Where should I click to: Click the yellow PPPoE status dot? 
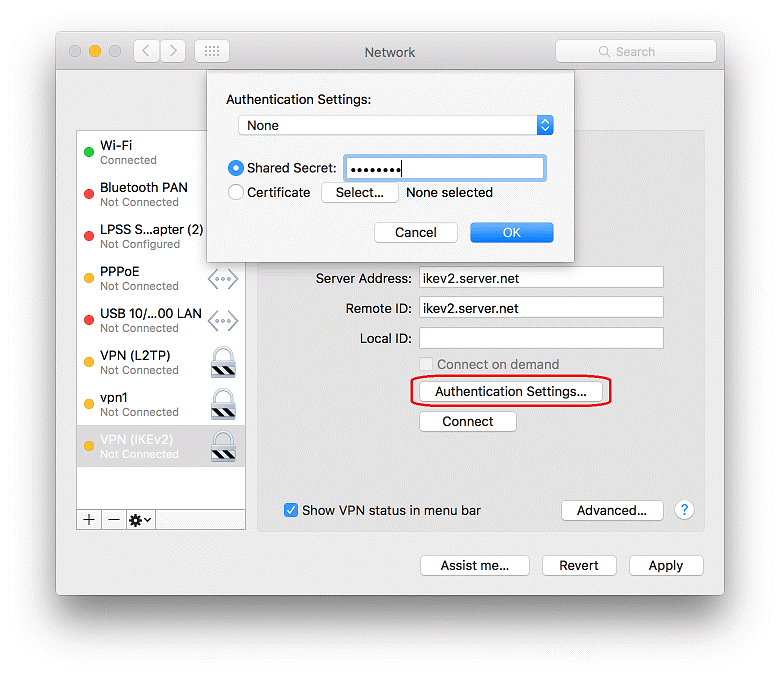click(89, 278)
